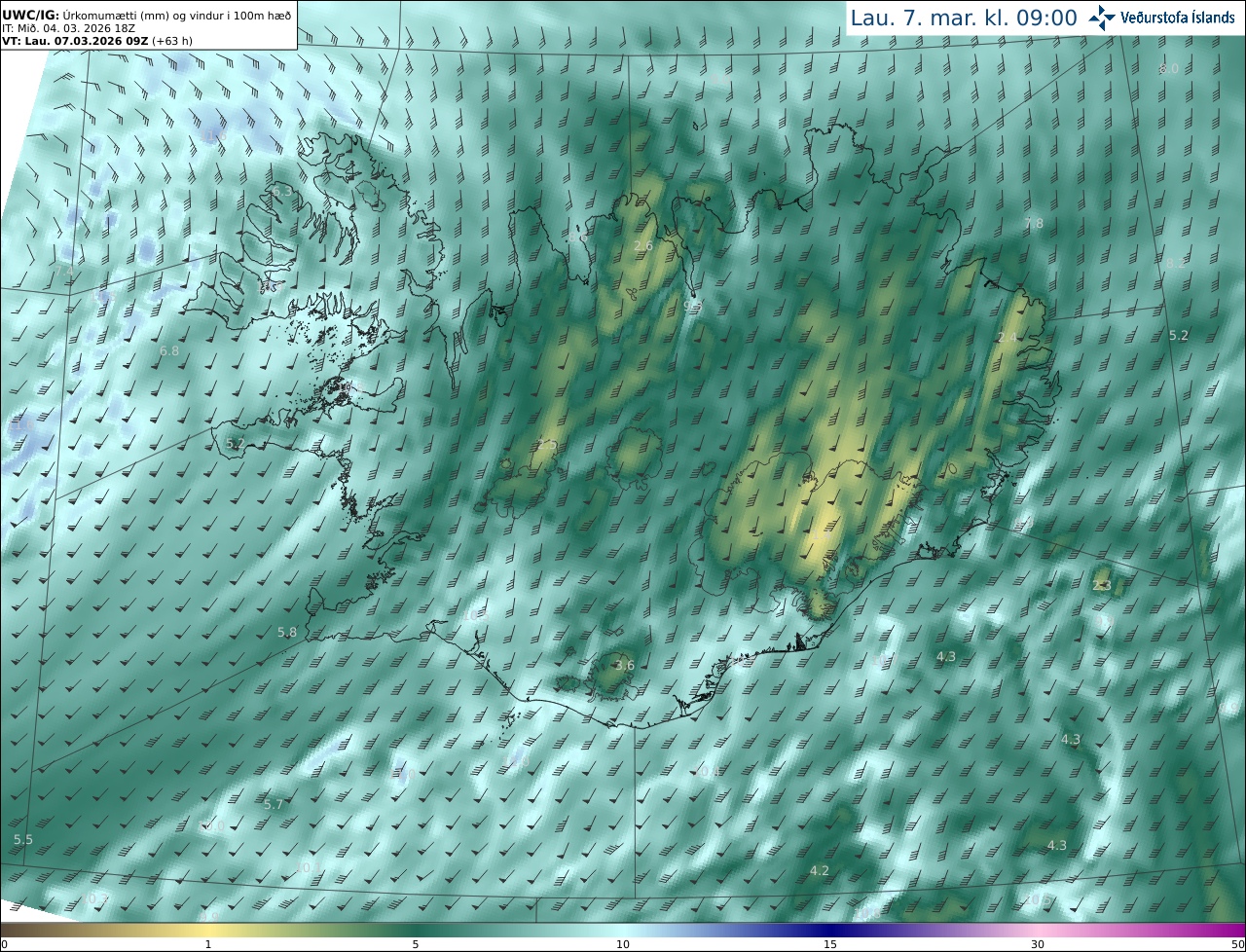Pick the pink color at scale value 30
This screenshot has height=952, width=1246.
point(1038,930)
